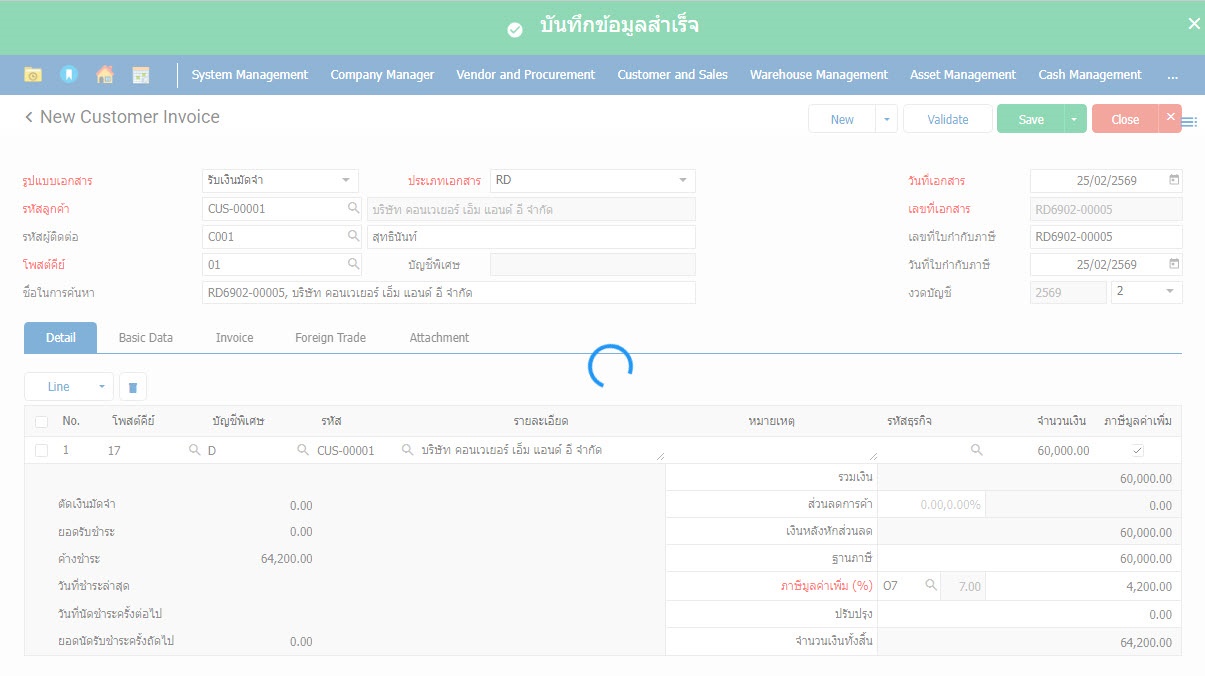Click search icon in รหัสลูกค้า field
Screen dimensions: 1205x676
tap(353, 209)
